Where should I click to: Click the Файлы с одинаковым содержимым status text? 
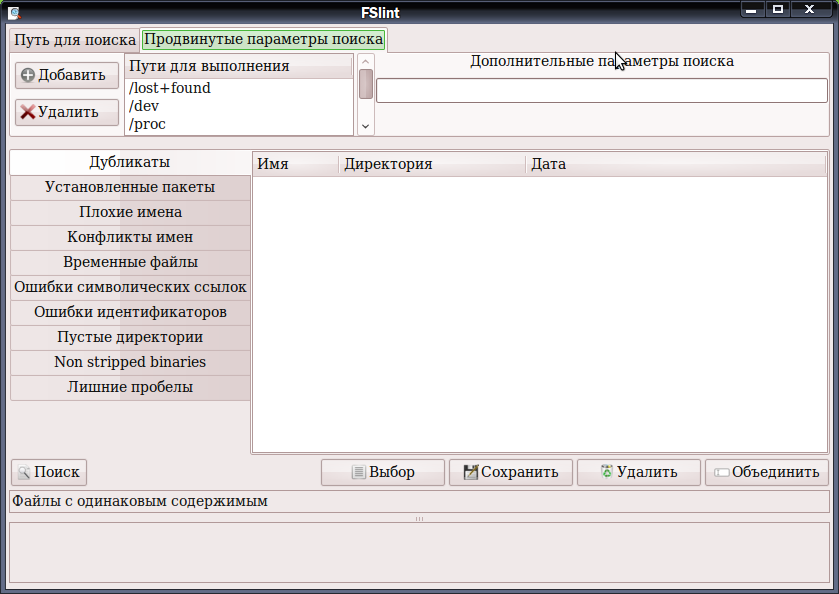click(x=140, y=501)
